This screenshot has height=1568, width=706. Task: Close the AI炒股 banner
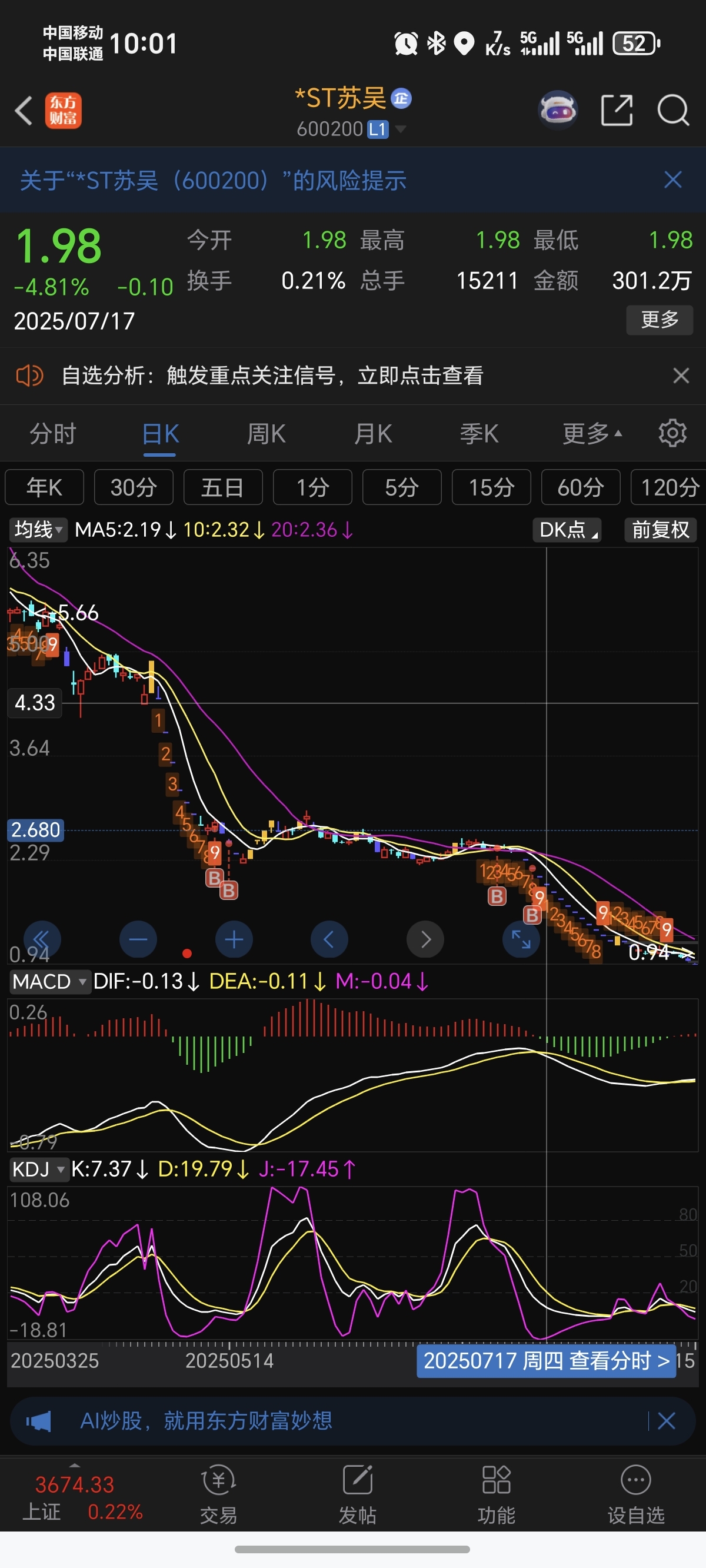[667, 1421]
